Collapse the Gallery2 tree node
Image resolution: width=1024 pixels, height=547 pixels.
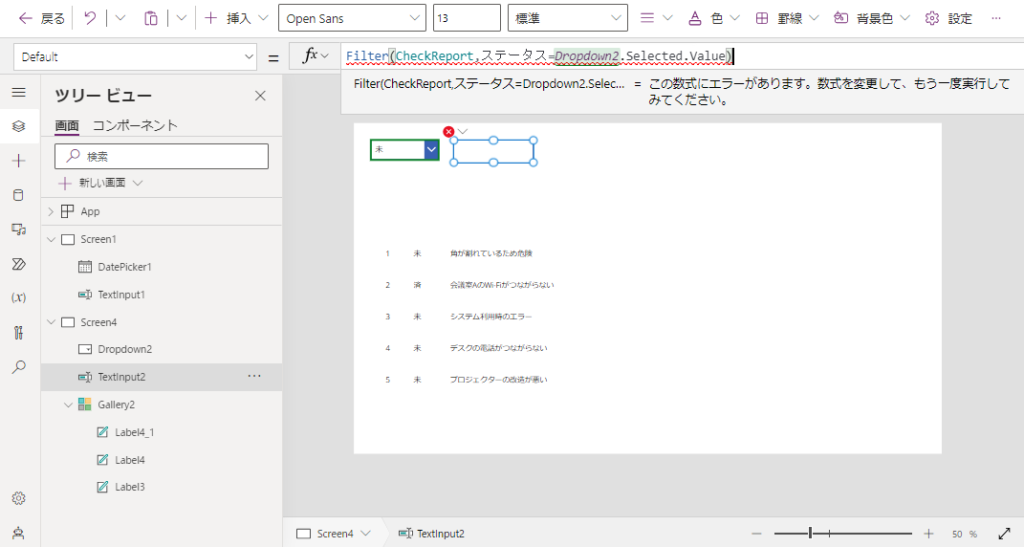click(68, 405)
